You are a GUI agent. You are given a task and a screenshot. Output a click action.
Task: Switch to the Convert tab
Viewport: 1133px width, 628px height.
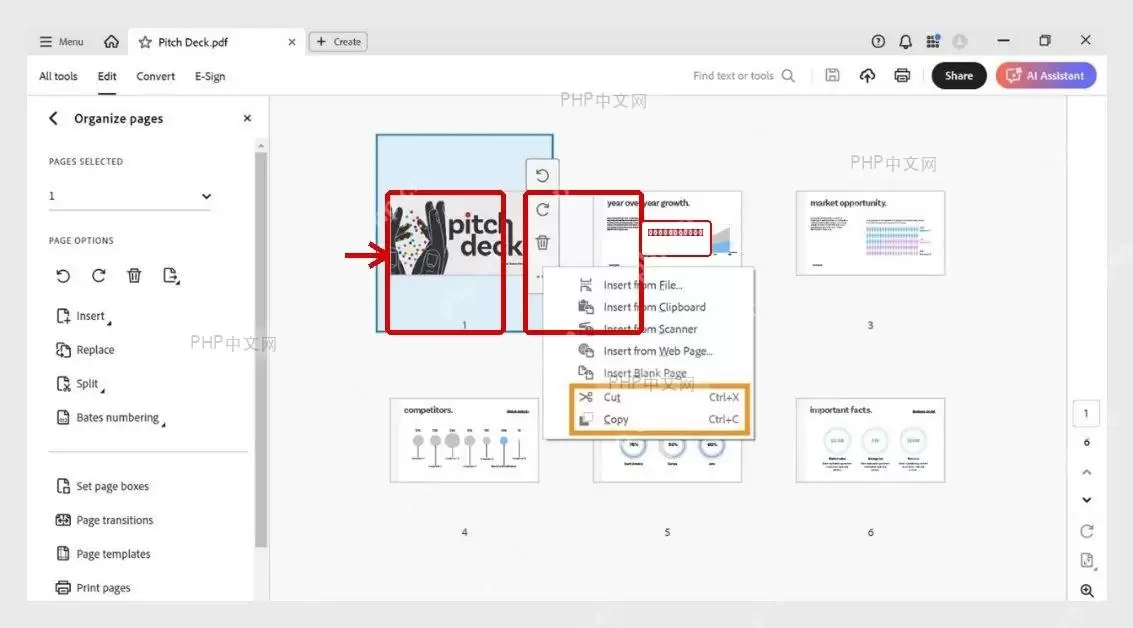click(x=155, y=76)
